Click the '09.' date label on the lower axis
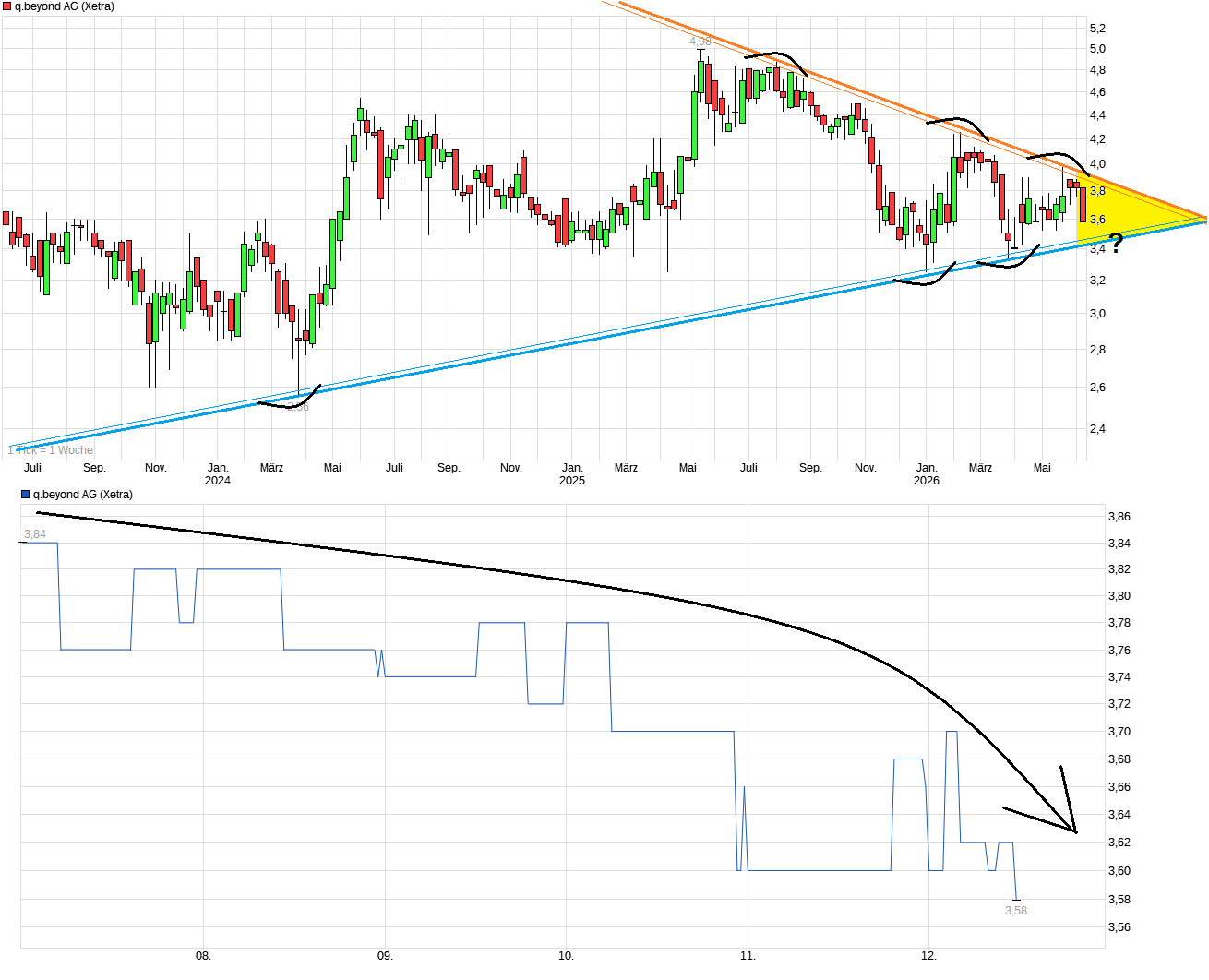 pyautogui.click(x=385, y=956)
